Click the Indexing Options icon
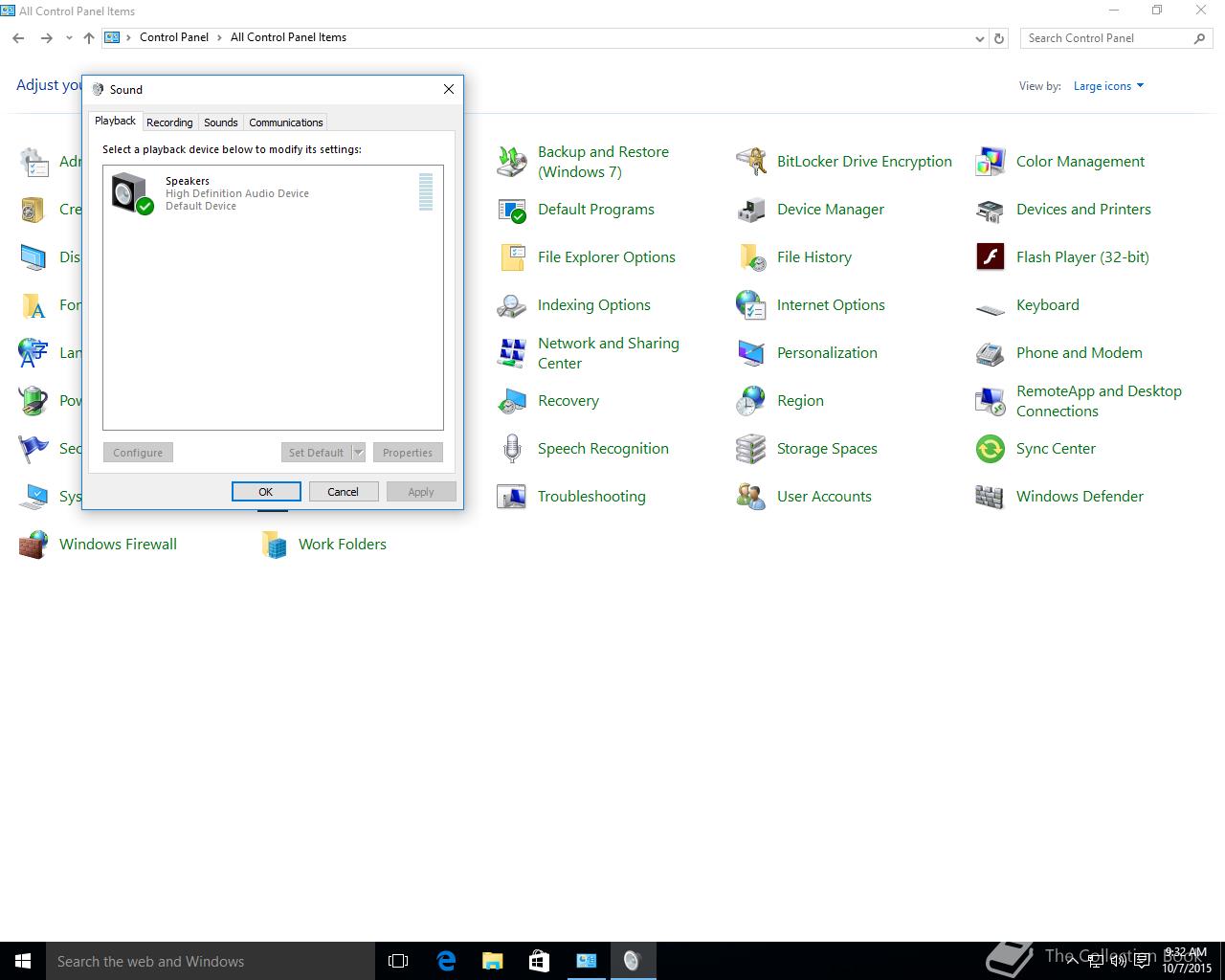This screenshot has width=1225, height=980. [512, 305]
